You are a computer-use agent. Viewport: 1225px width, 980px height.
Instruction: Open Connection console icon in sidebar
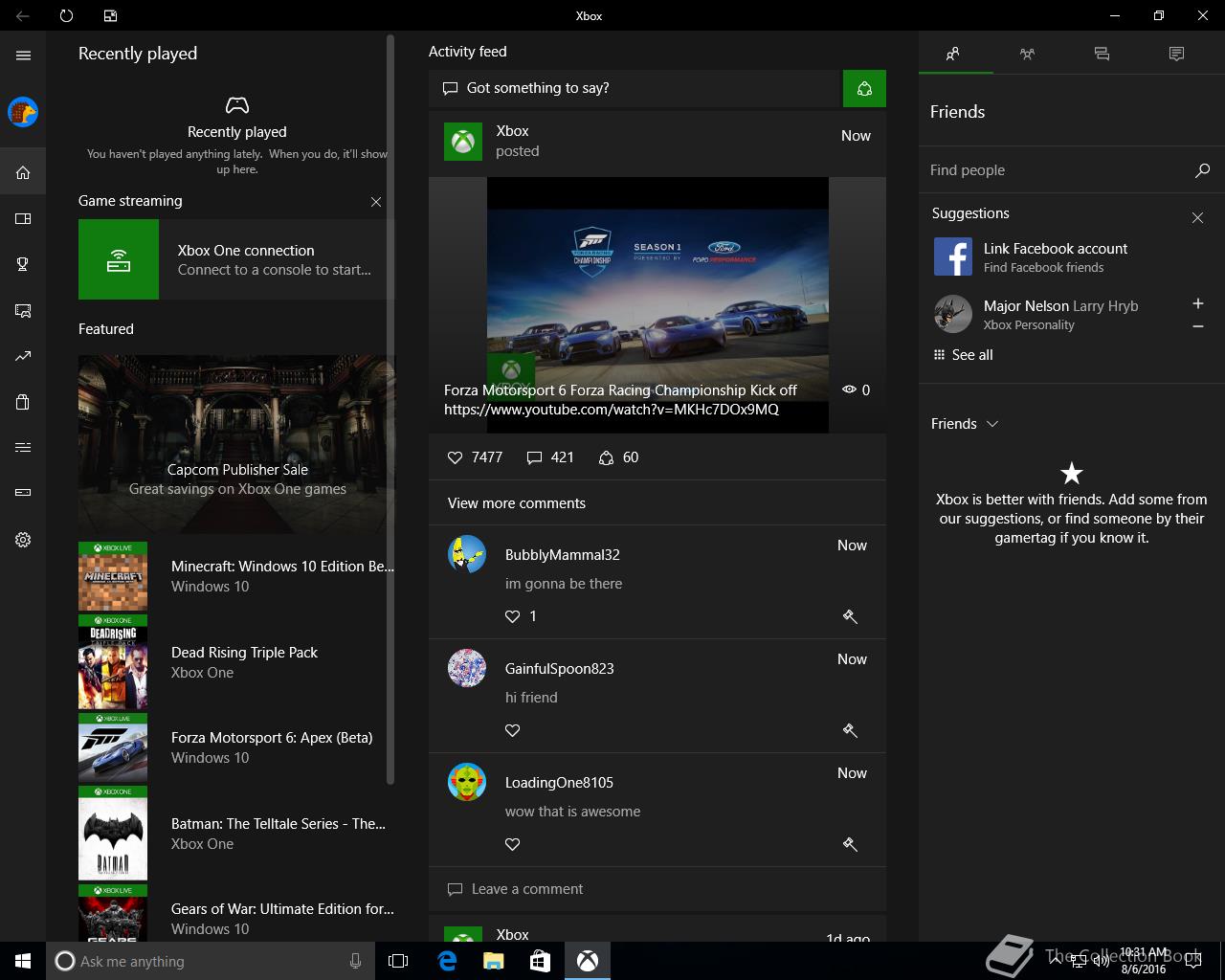(x=23, y=493)
